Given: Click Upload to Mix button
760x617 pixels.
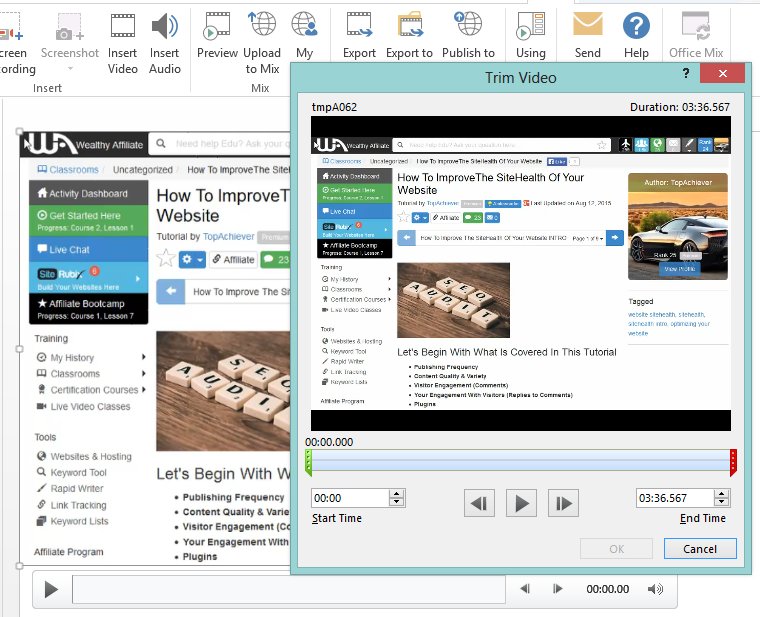Looking at the screenshot, I should click(x=262, y=44).
